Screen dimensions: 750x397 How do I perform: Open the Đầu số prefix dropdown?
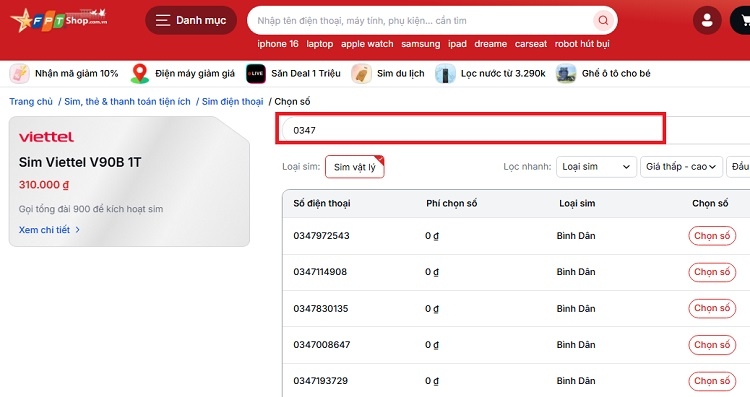click(738, 167)
